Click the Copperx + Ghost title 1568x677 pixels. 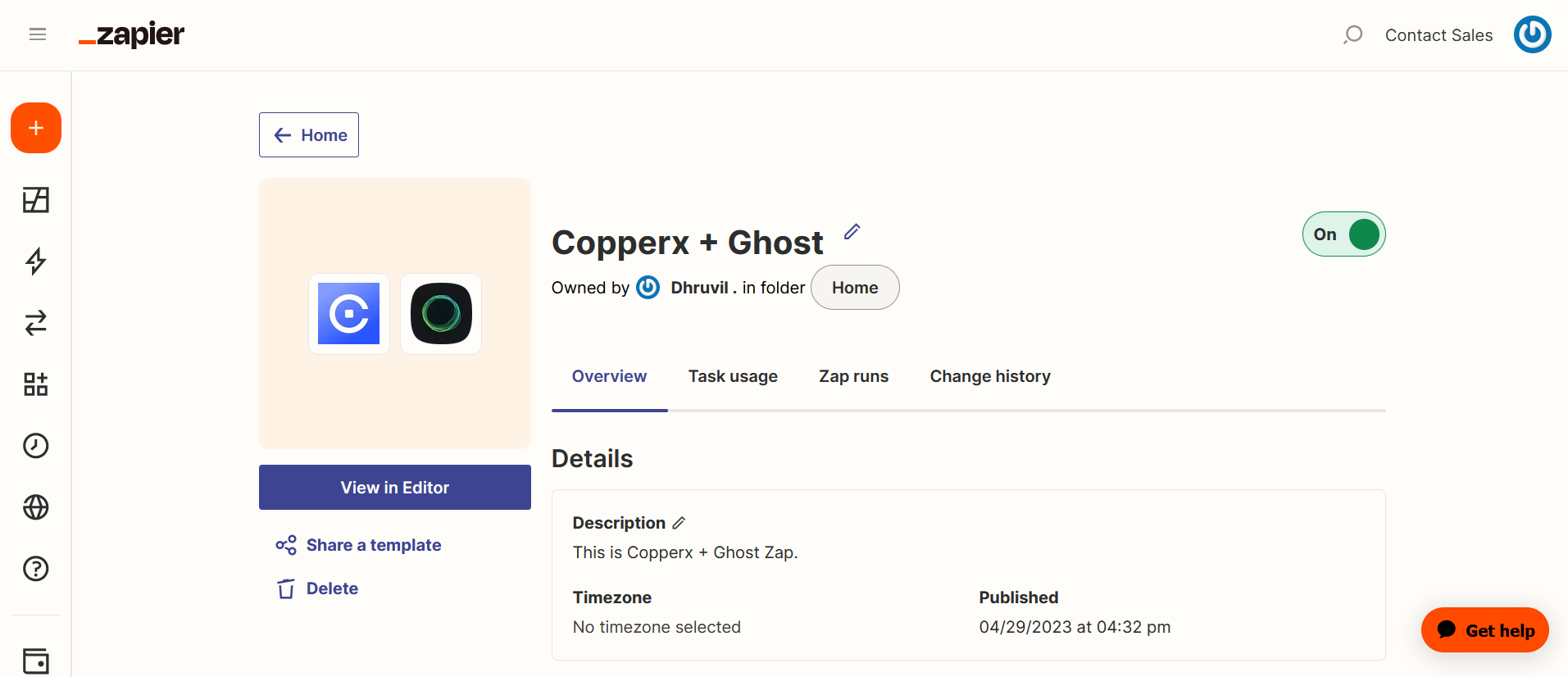click(x=687, y=243)
